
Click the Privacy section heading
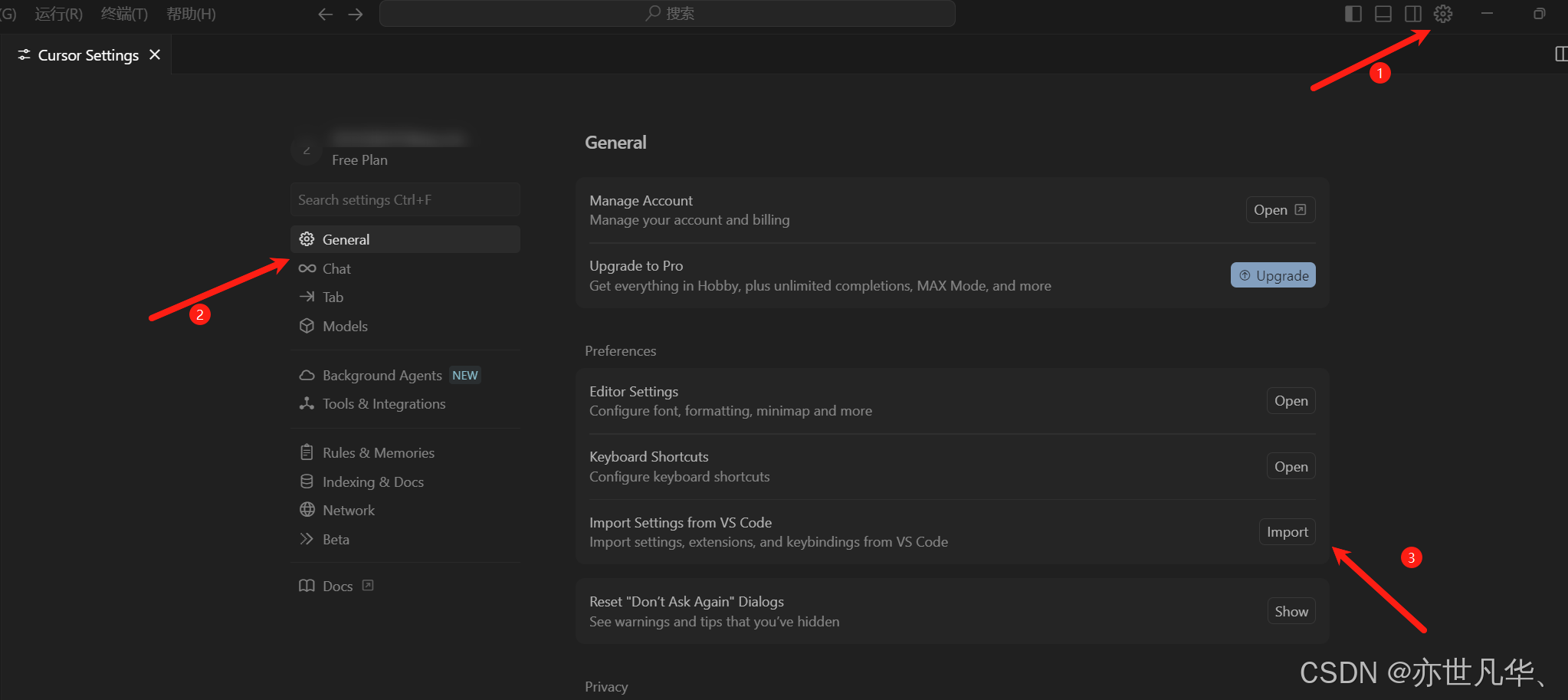[x=606, y=686]
